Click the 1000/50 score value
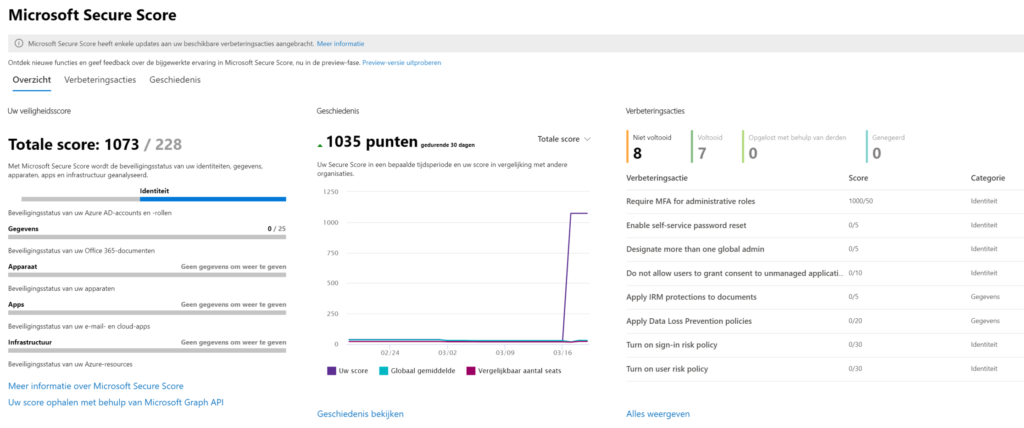 [861, 201]
